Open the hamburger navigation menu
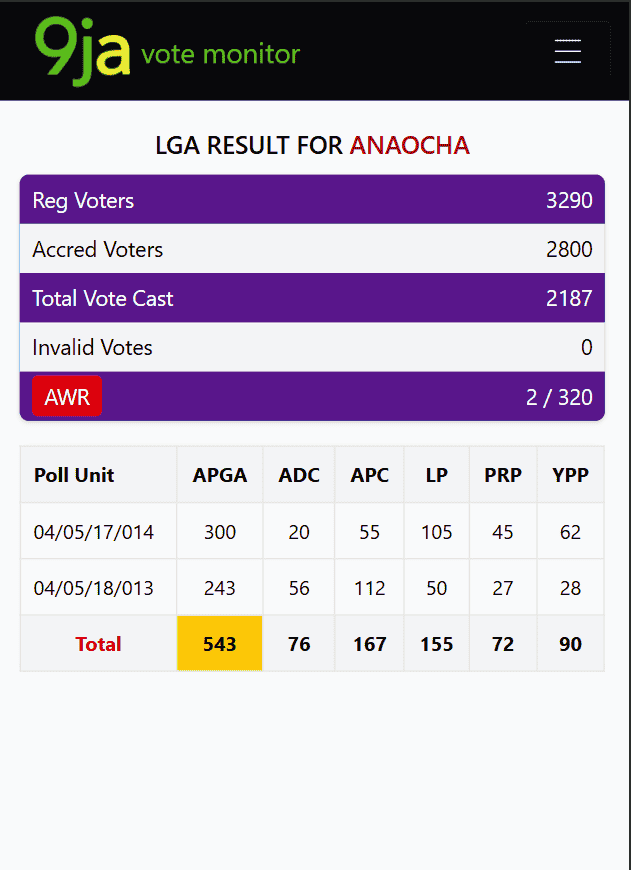The height and width of the screenshot is (870, 631). (x=567, y=51)
